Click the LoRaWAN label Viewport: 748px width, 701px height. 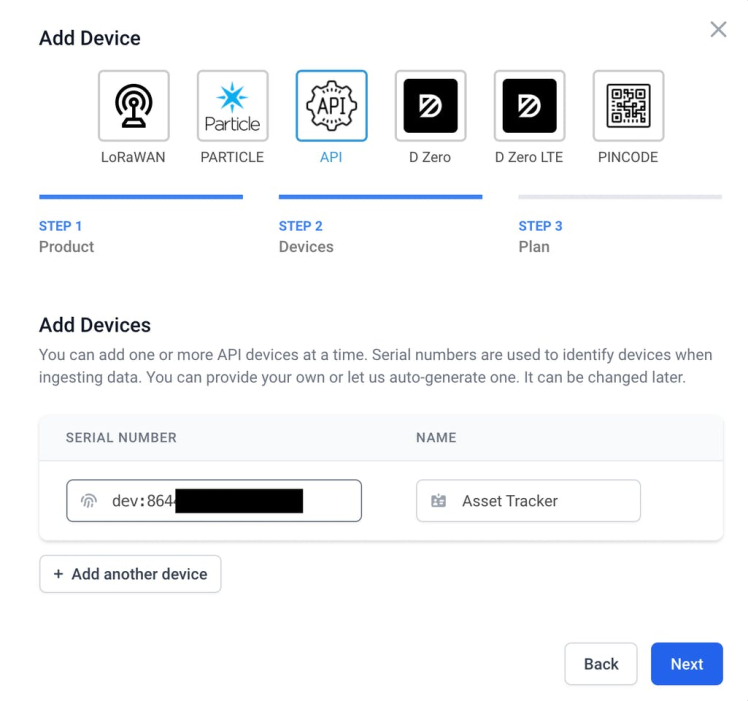click(133, 157)
